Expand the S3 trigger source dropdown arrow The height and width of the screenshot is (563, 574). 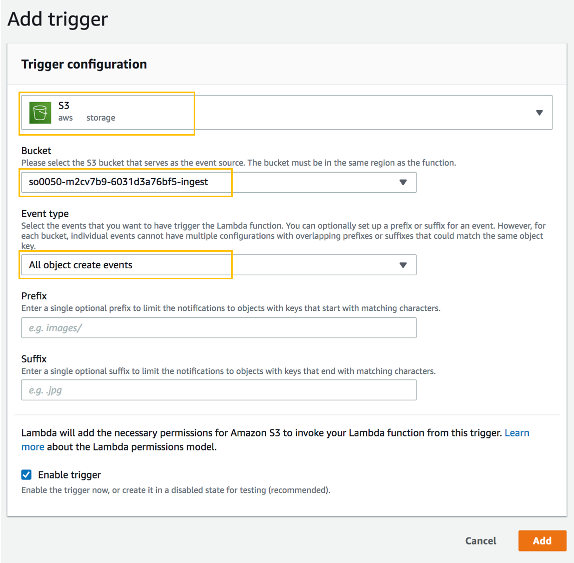click(x=539, y=113)
